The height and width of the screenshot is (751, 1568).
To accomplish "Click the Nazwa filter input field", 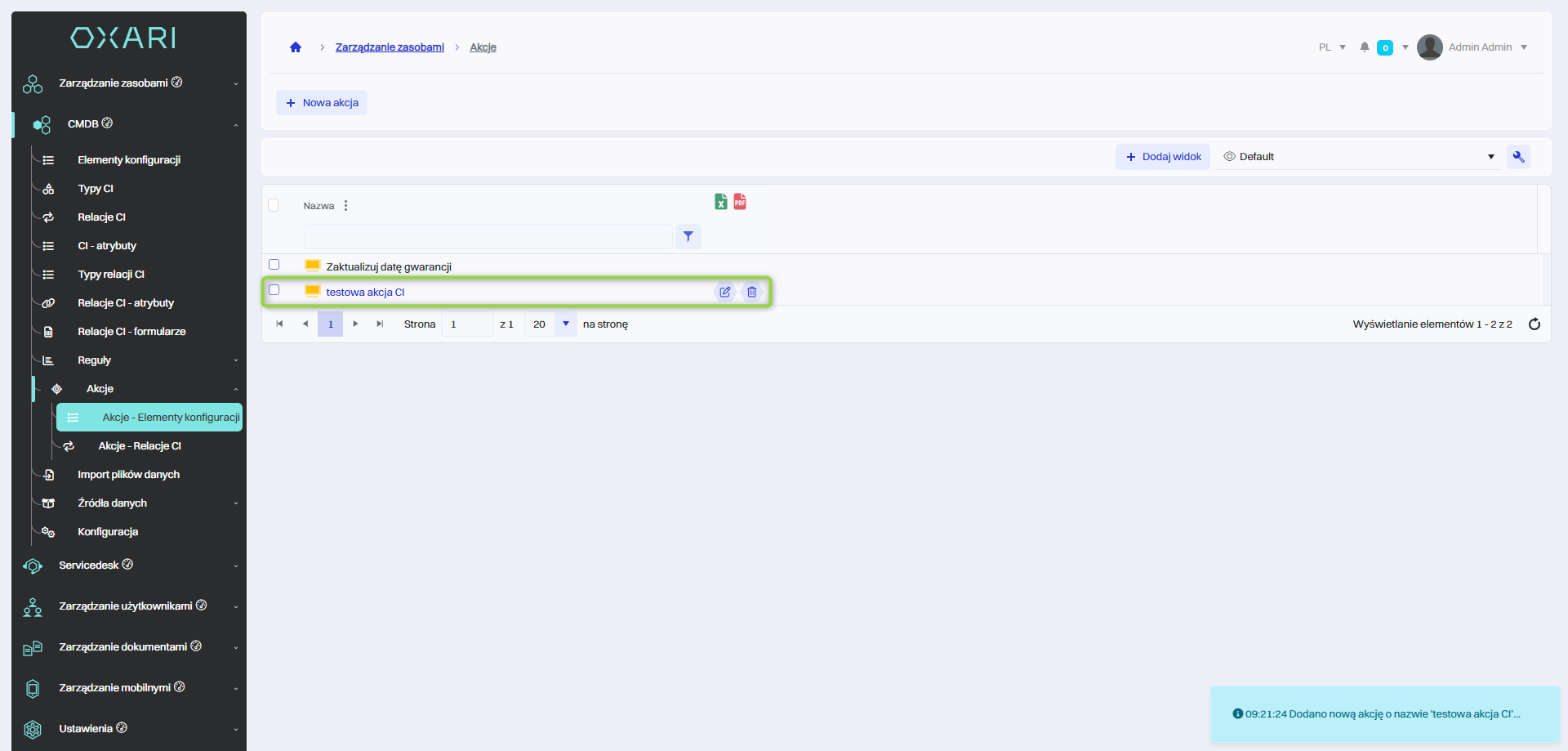I will click(x=488, y=236).
